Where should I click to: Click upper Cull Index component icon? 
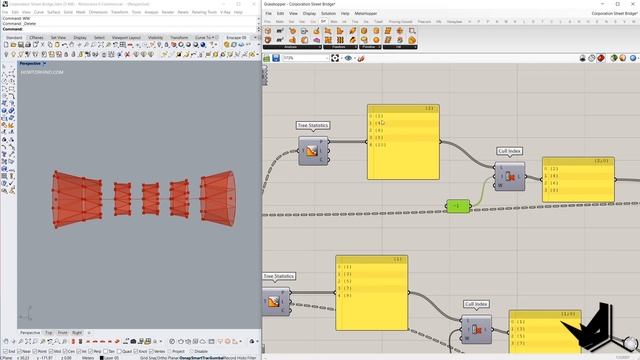click(x=510, y=177)
